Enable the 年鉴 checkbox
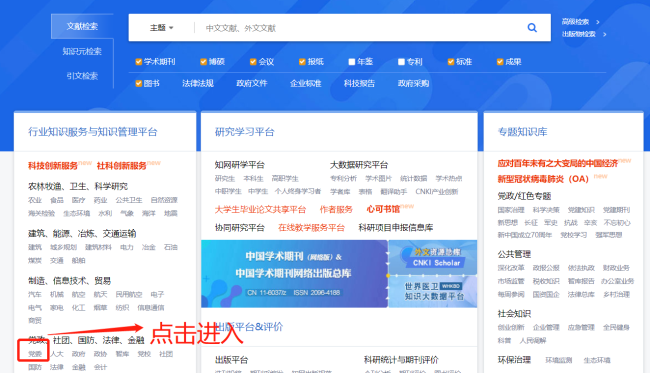Screen dimensions: 650x373 (352, 62)
